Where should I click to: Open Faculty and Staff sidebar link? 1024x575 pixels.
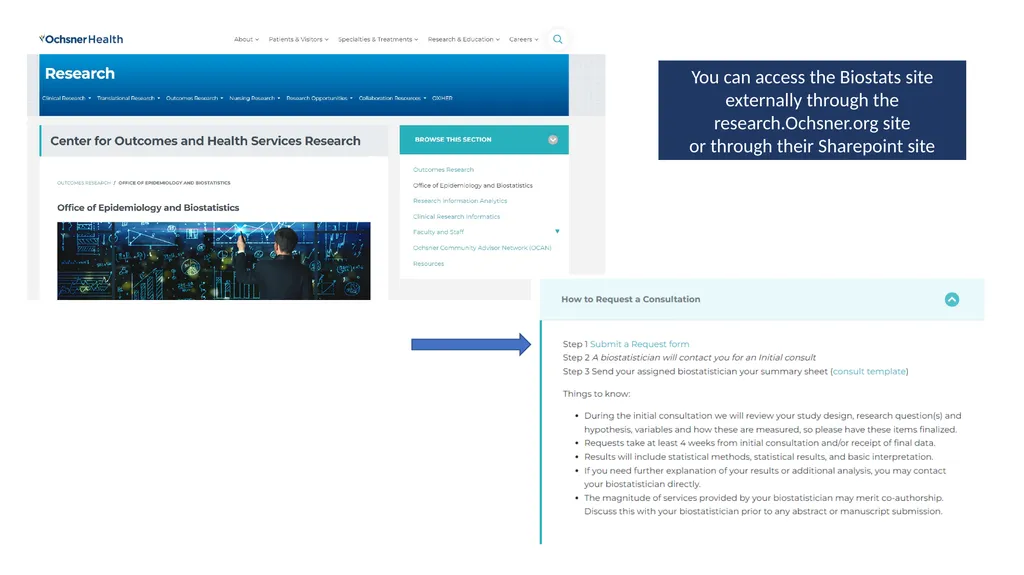point(438,232)
